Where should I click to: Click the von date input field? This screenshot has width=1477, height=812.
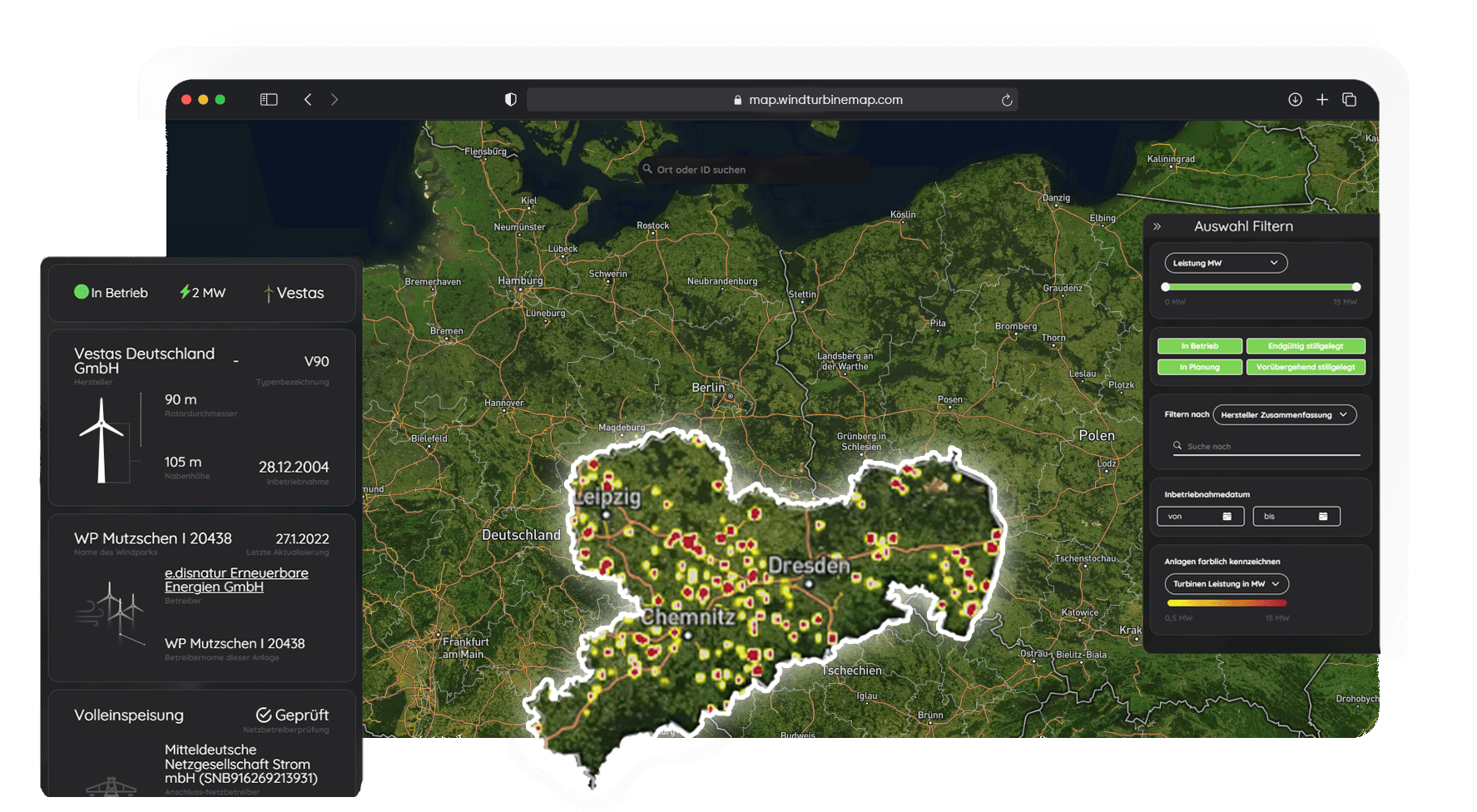point(1201,517)
